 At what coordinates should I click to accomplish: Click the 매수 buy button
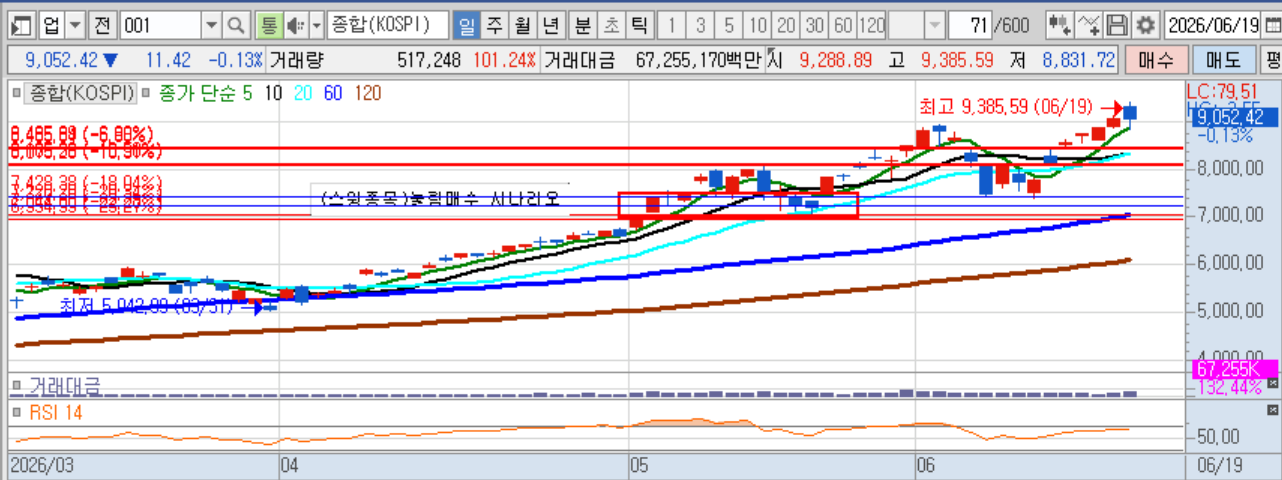point(1155,60)
